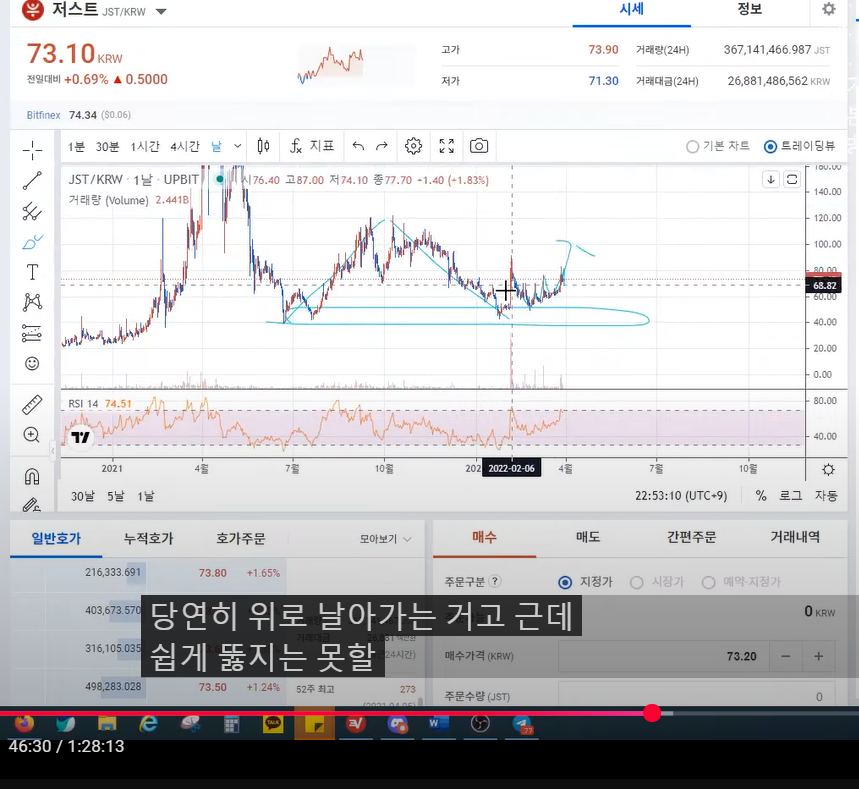This screenshot has height=789, width=859.
Task: Set chart interval to 4시간
Action: click(x=185, y=147)
